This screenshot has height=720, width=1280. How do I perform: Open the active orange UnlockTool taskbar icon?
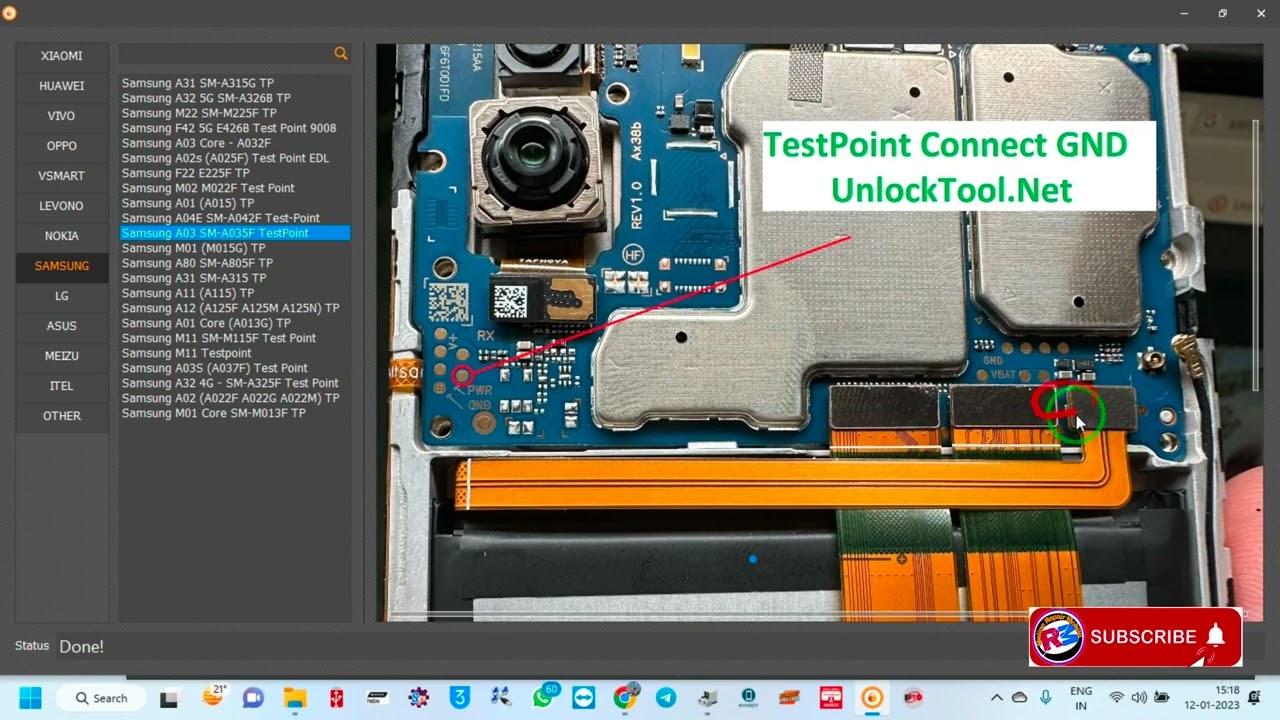click(x=872, y=698)
